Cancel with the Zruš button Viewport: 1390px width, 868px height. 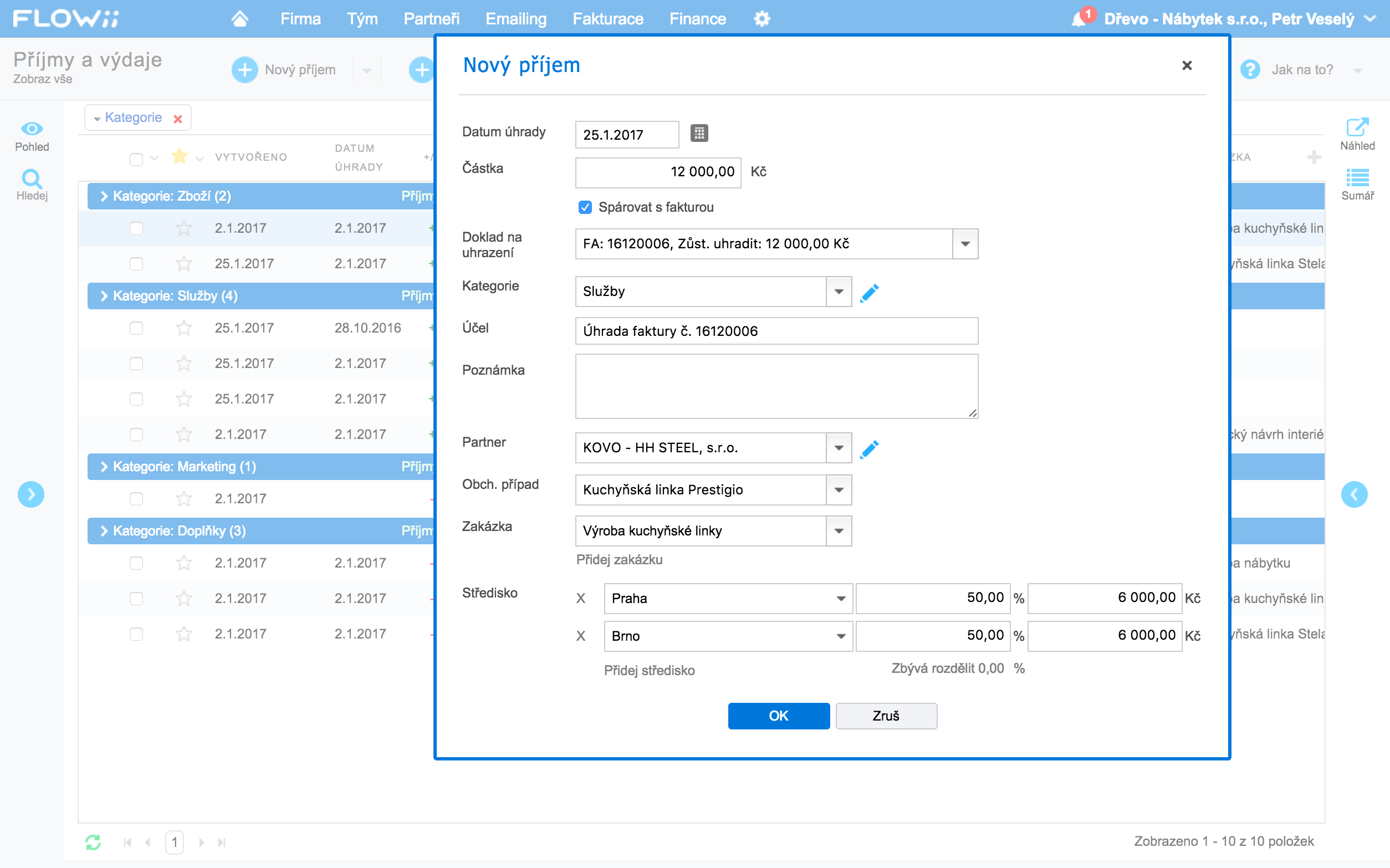tap(886, 716)
